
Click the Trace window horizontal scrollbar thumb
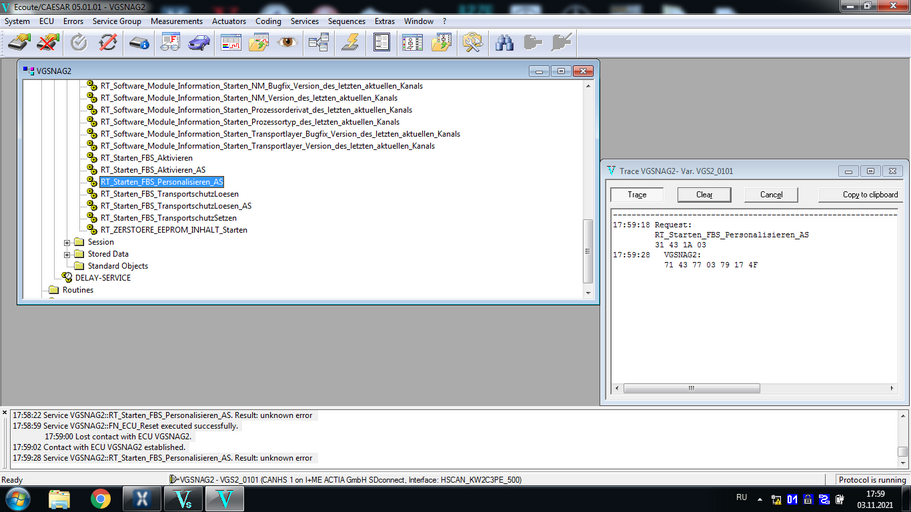coord(691,388)
